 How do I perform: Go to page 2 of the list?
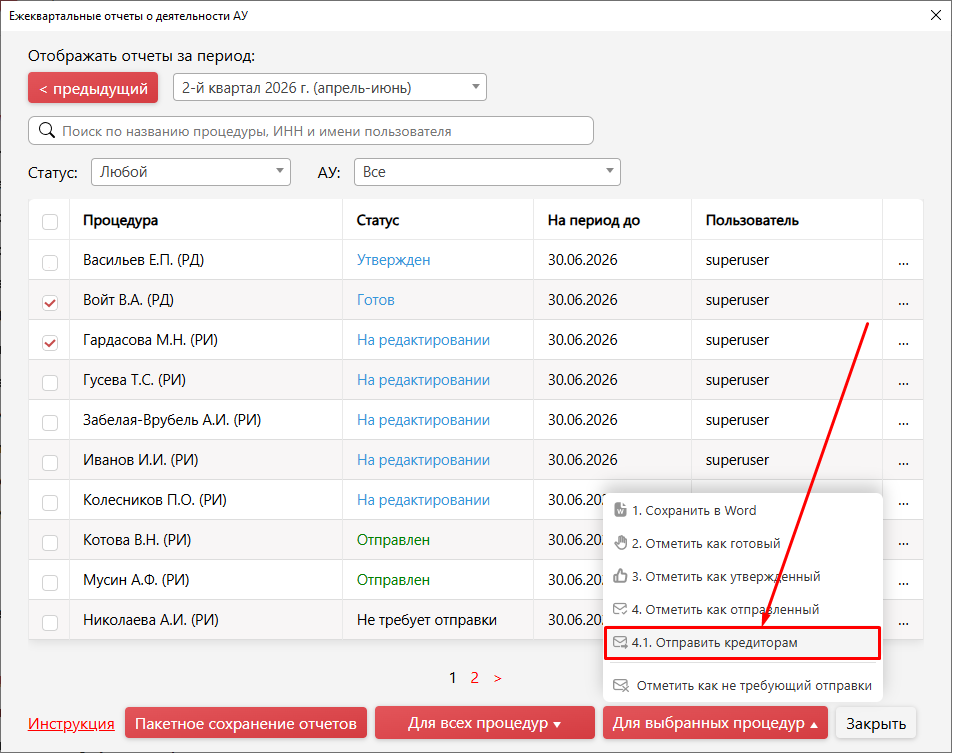click(475, 678)
